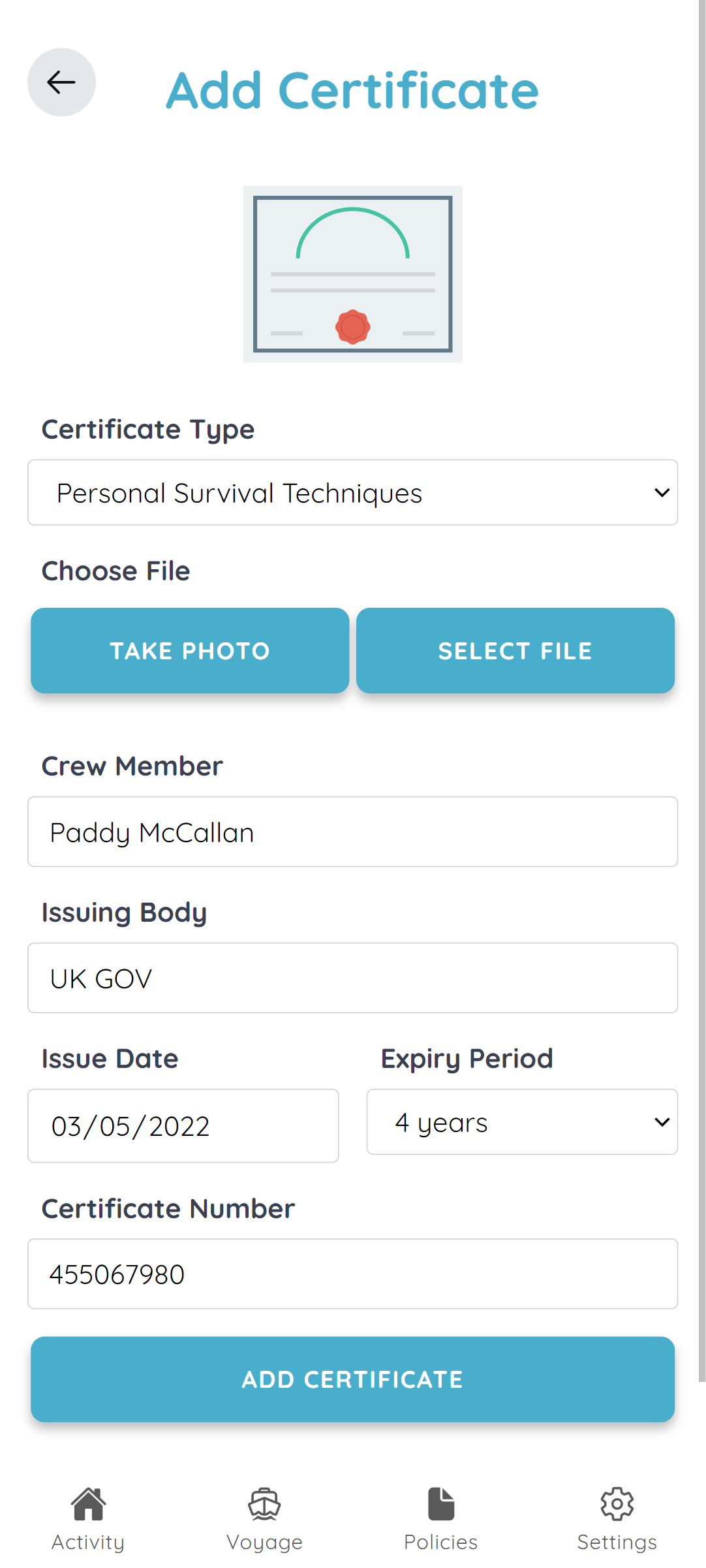Click the Issue Date field showing 03/05/2022

[183, 1125]
